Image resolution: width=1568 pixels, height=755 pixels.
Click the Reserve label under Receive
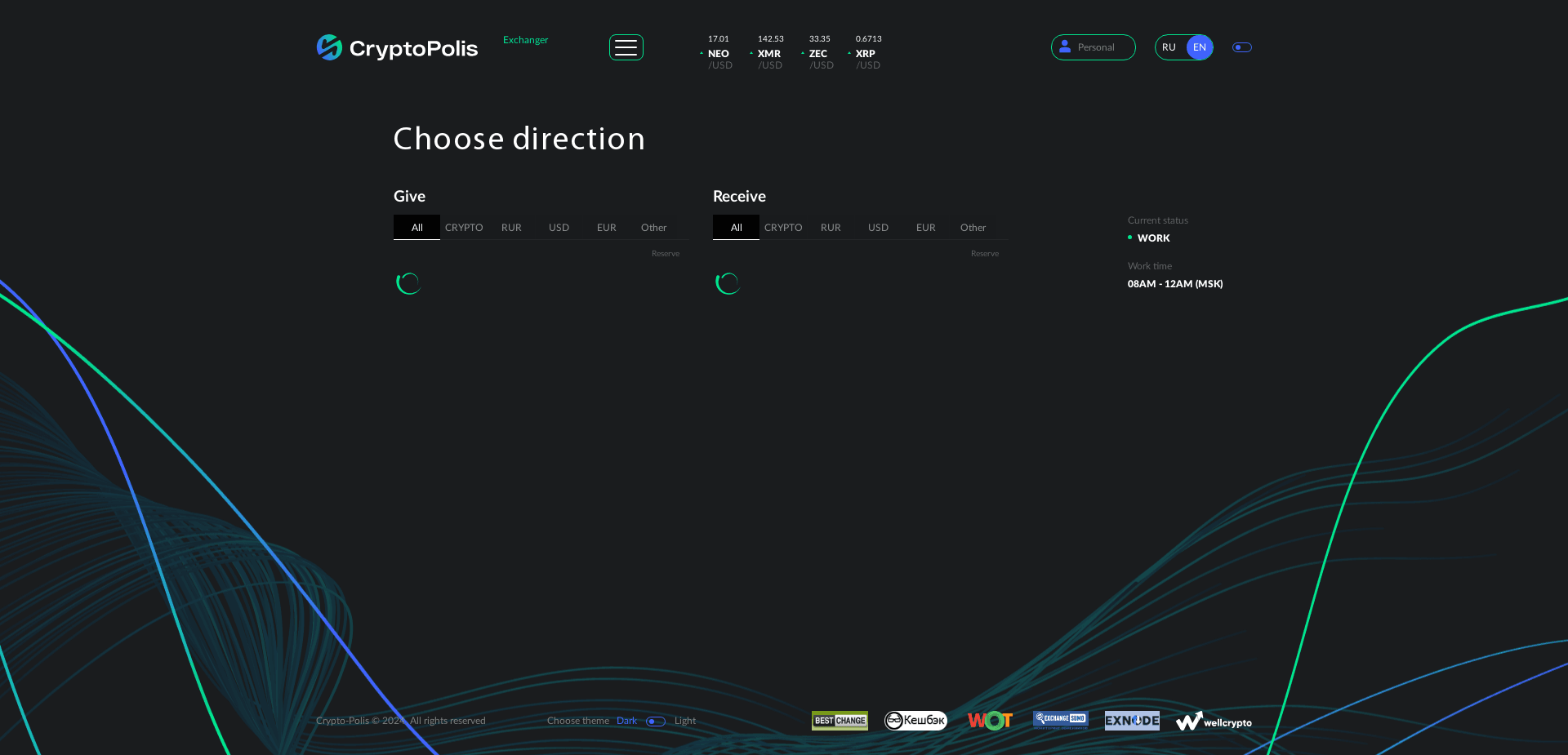pos(985,254)
